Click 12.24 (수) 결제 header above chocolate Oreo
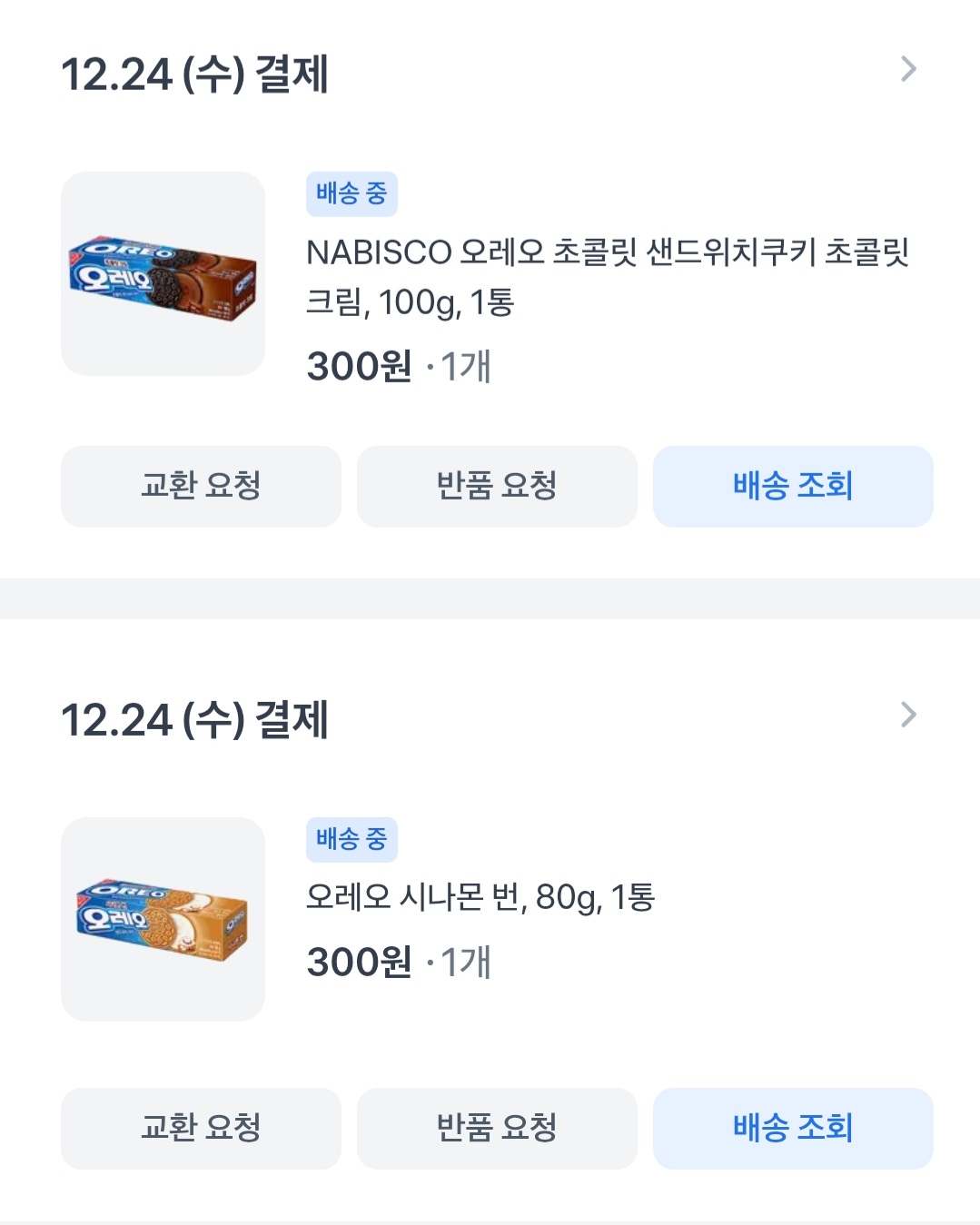 194,74
